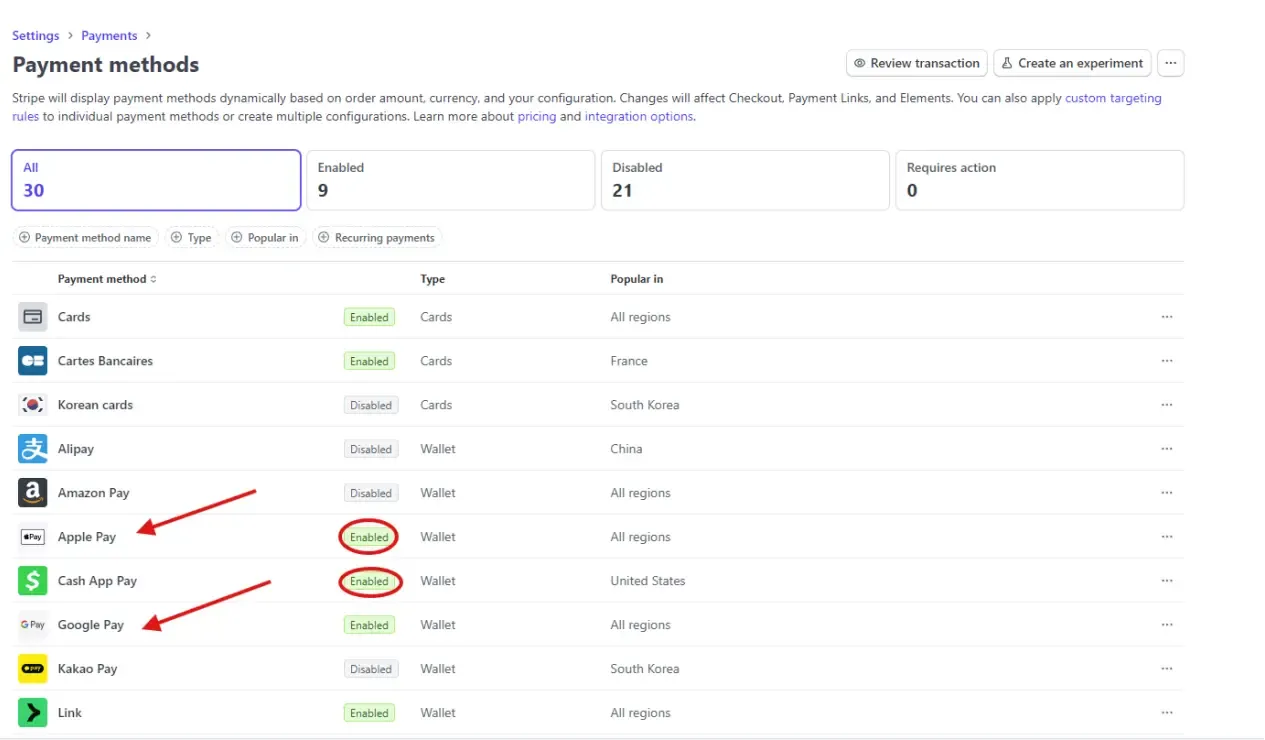The width and height of the screenshot is (1265, 740).
Task: Toggle the Enabled badge for Cards
Action: point(368,316)
